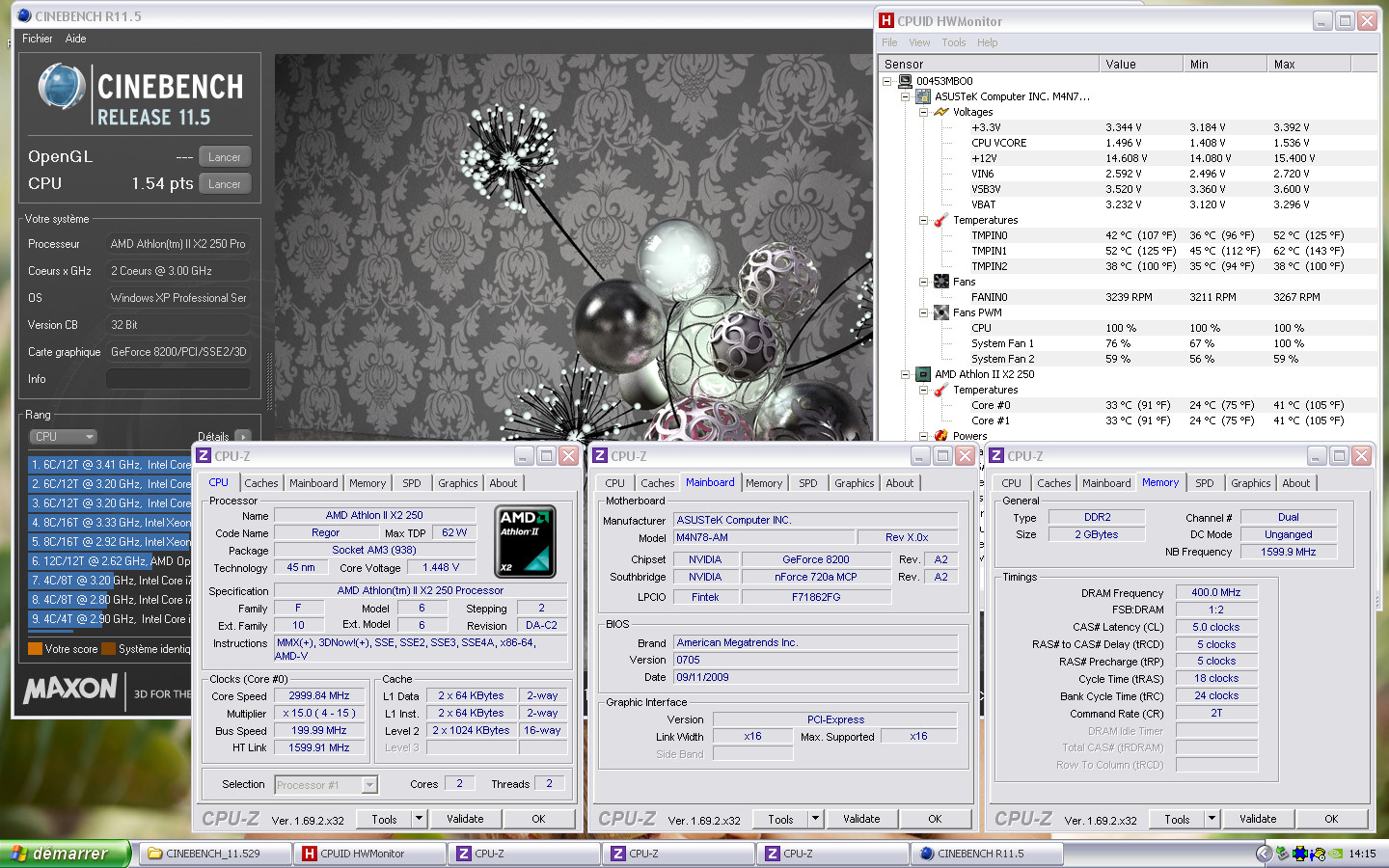The width and height of the screenshot is (1389, 868).
Task: Click the thermometer icon of mainboard Temperatures
Action: pos(940,220)
